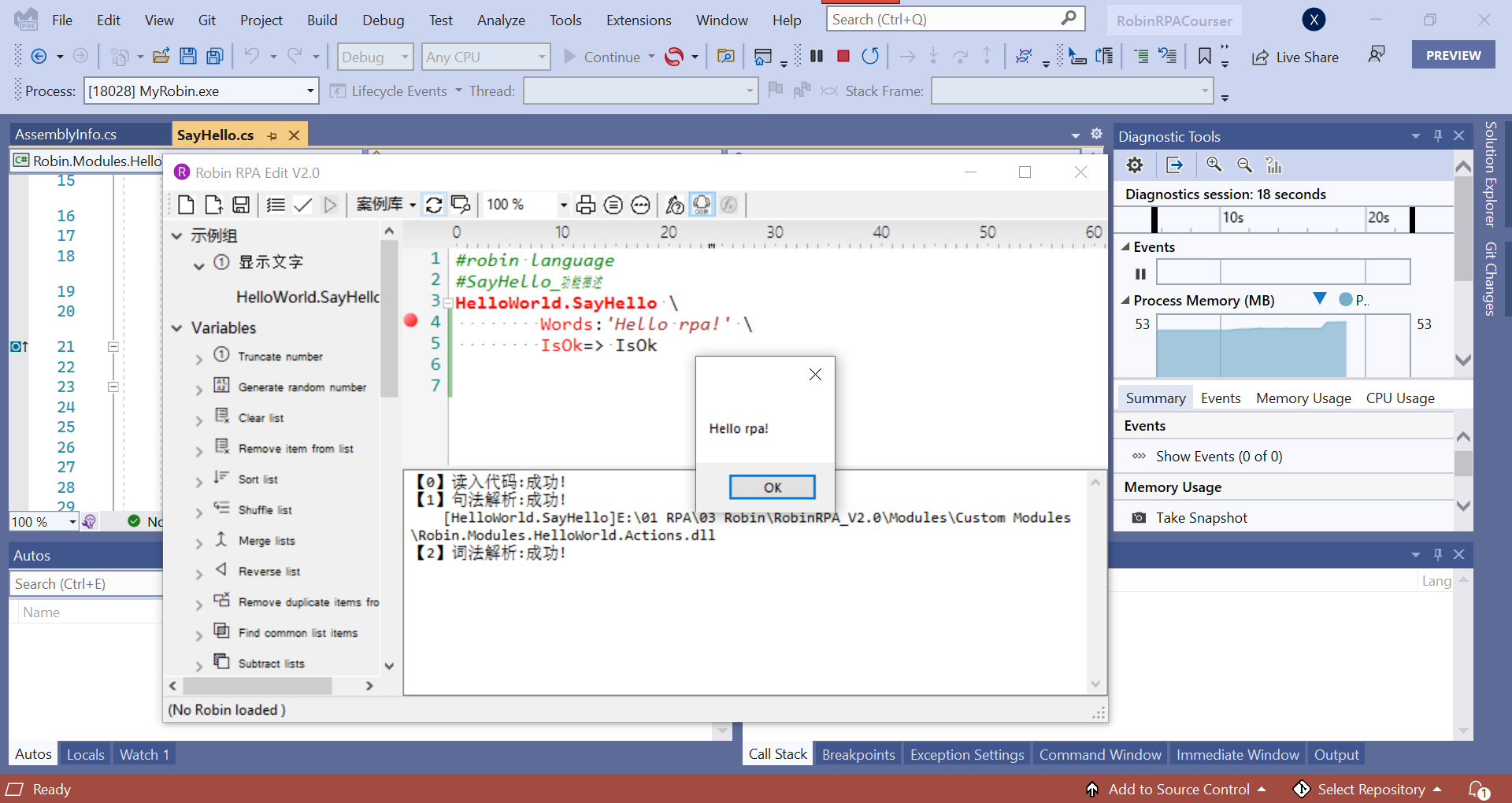Viewport: 1512px width, 803px height.
Task: Click the list-format icon in Robin RPA toolbar
Action: tap(276, 205)
